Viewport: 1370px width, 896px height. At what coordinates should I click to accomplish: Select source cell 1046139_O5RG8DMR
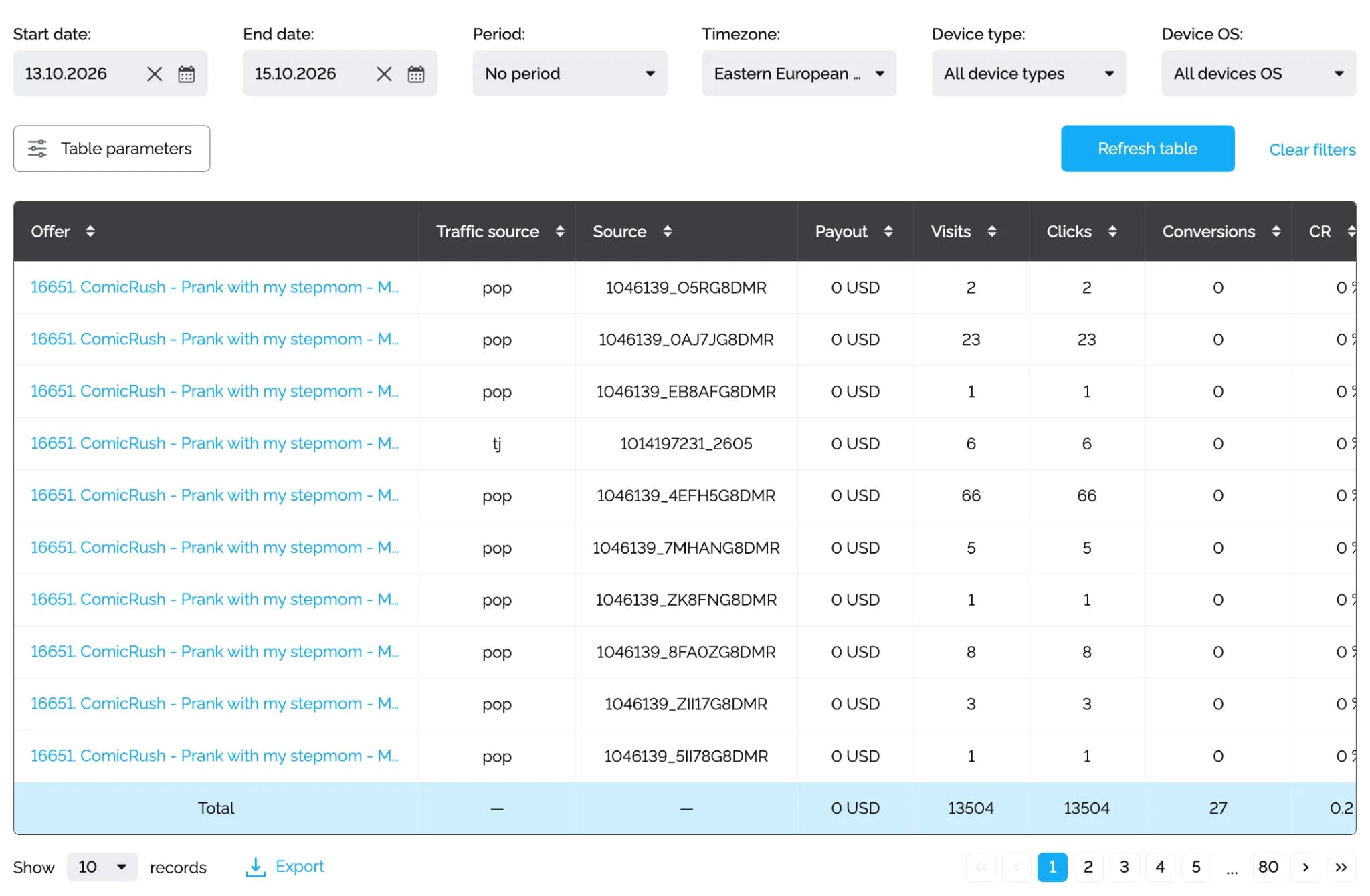tap(686, 288)
